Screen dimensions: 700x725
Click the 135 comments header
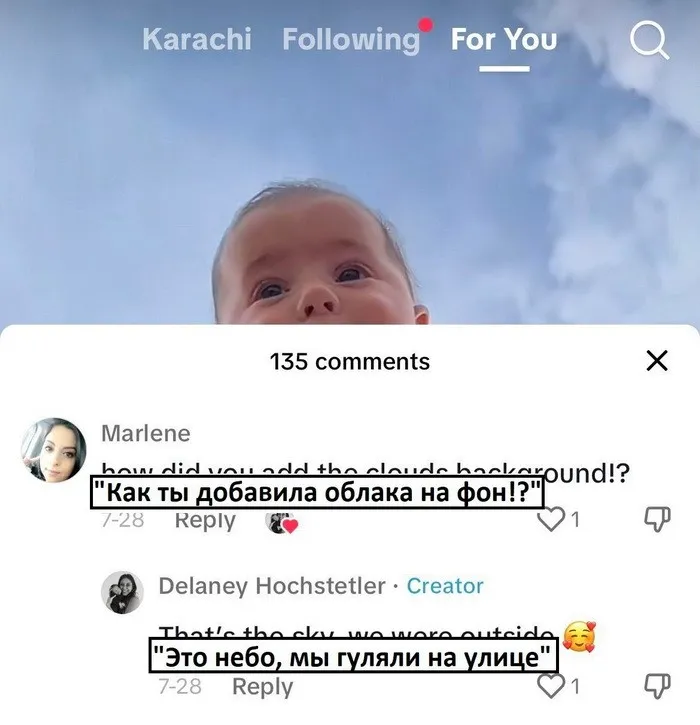[x=350, y=361]
